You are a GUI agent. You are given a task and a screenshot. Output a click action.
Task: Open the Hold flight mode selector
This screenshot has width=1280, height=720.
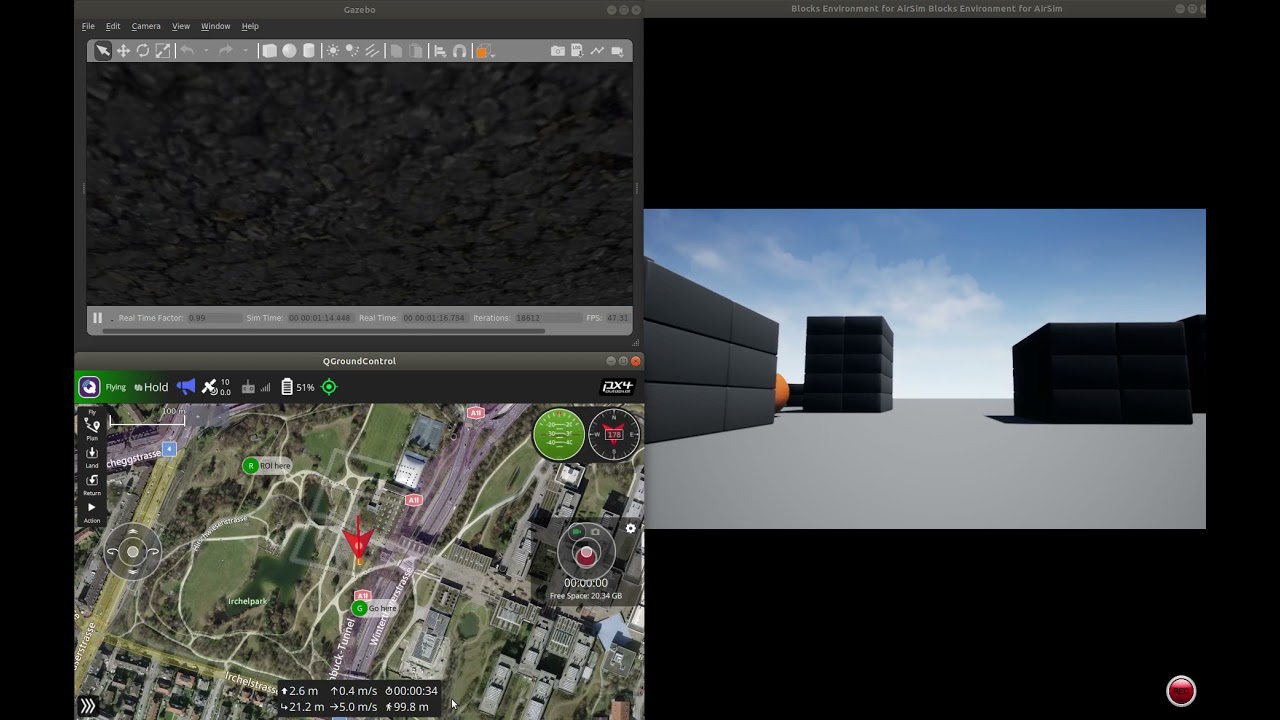click(x=151, y=387)
